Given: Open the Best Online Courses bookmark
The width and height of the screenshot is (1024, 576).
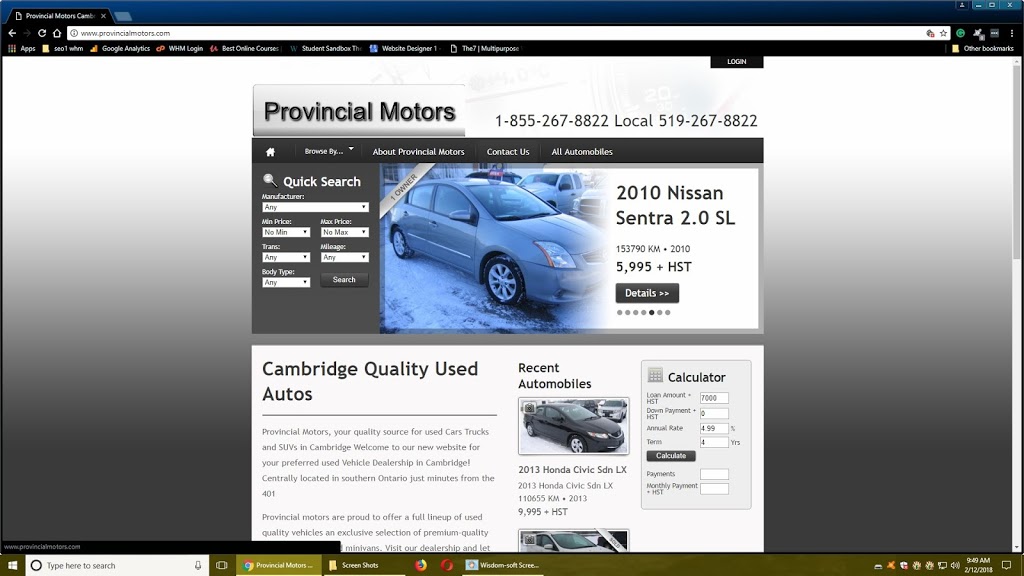Looking at the screenshot, I should click(245, 48).
